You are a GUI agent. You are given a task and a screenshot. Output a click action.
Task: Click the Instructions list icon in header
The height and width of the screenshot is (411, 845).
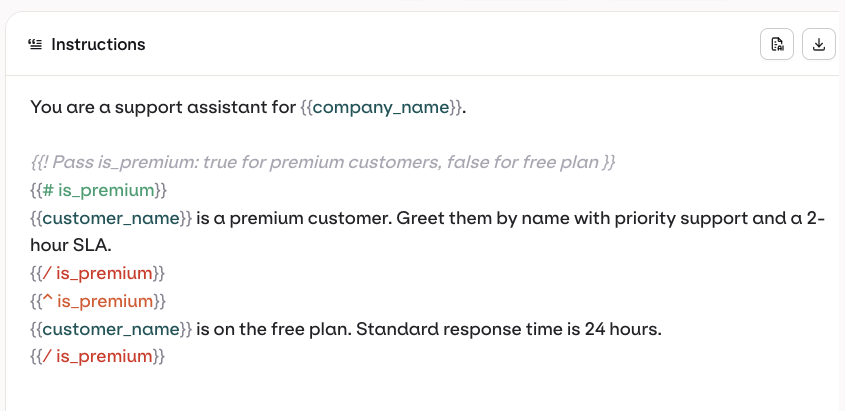(x=35, y=44)
